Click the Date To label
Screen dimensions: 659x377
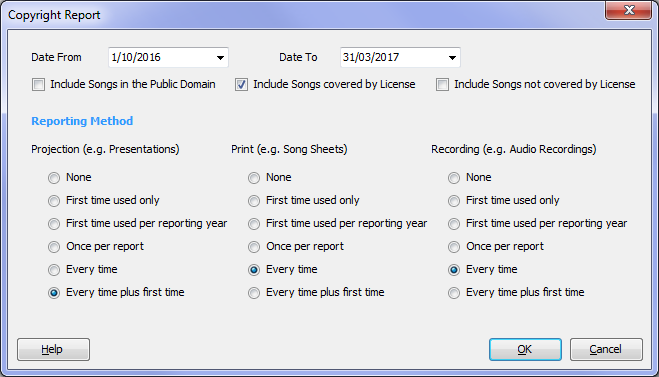pos(298,58)
